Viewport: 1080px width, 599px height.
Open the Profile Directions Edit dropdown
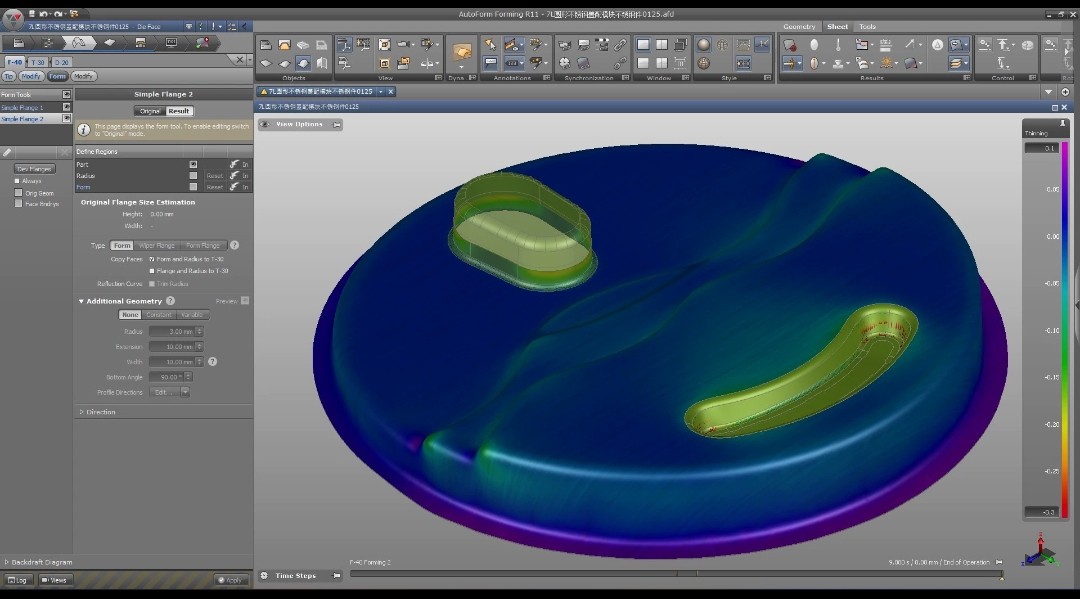click(185, 392)
